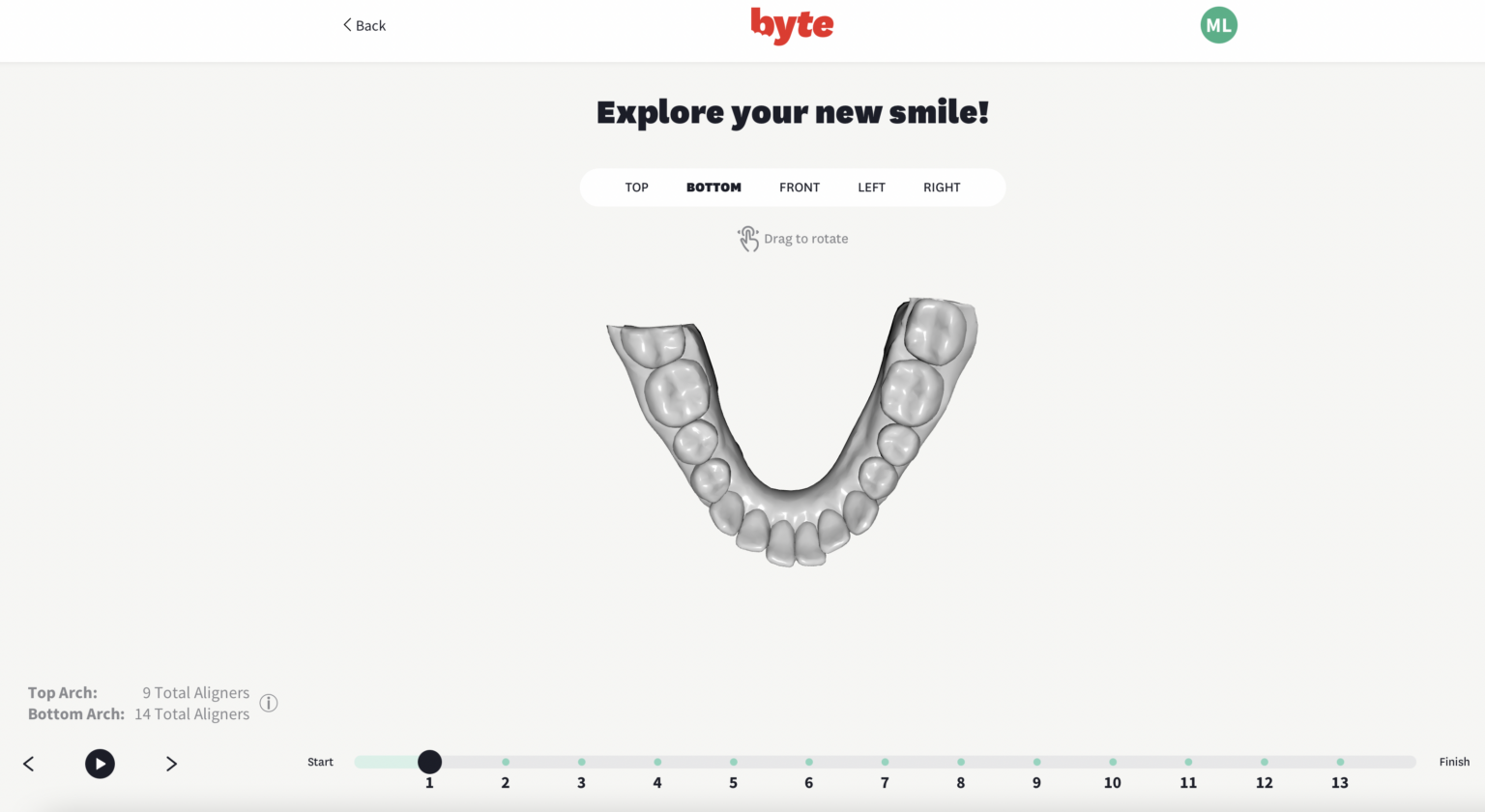The image size is (1485, 812).
Task: Open the RIGHT view of the teeth
Action: pos(941,187)
